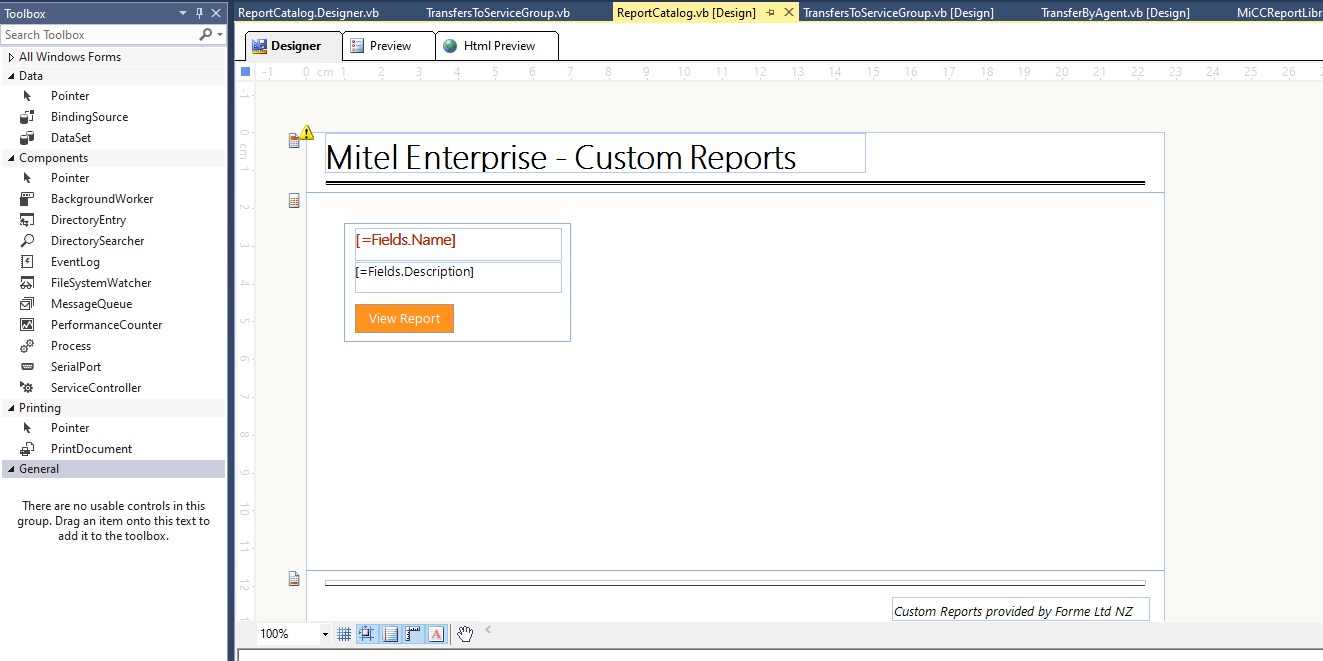Click the report selector square at ruler corner
Image resolution: width=1323 pixels, height=661 pixels.
(x=246, y=71)
